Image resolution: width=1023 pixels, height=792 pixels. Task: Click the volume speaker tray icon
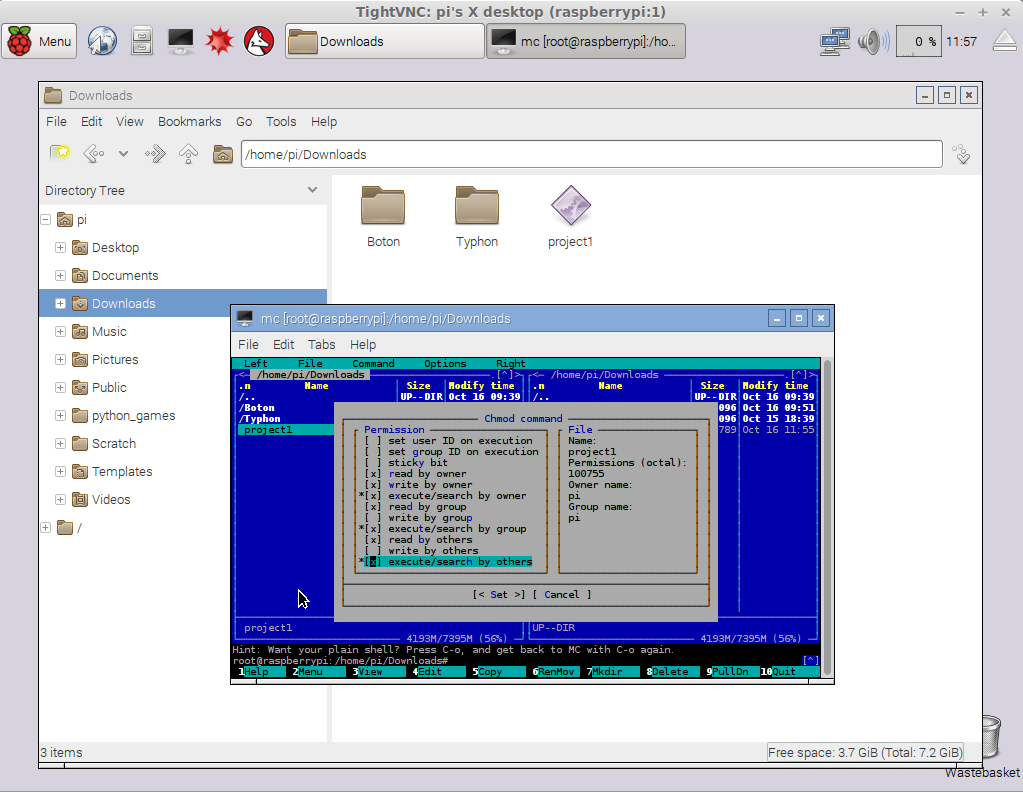click(x=873, y=42)
